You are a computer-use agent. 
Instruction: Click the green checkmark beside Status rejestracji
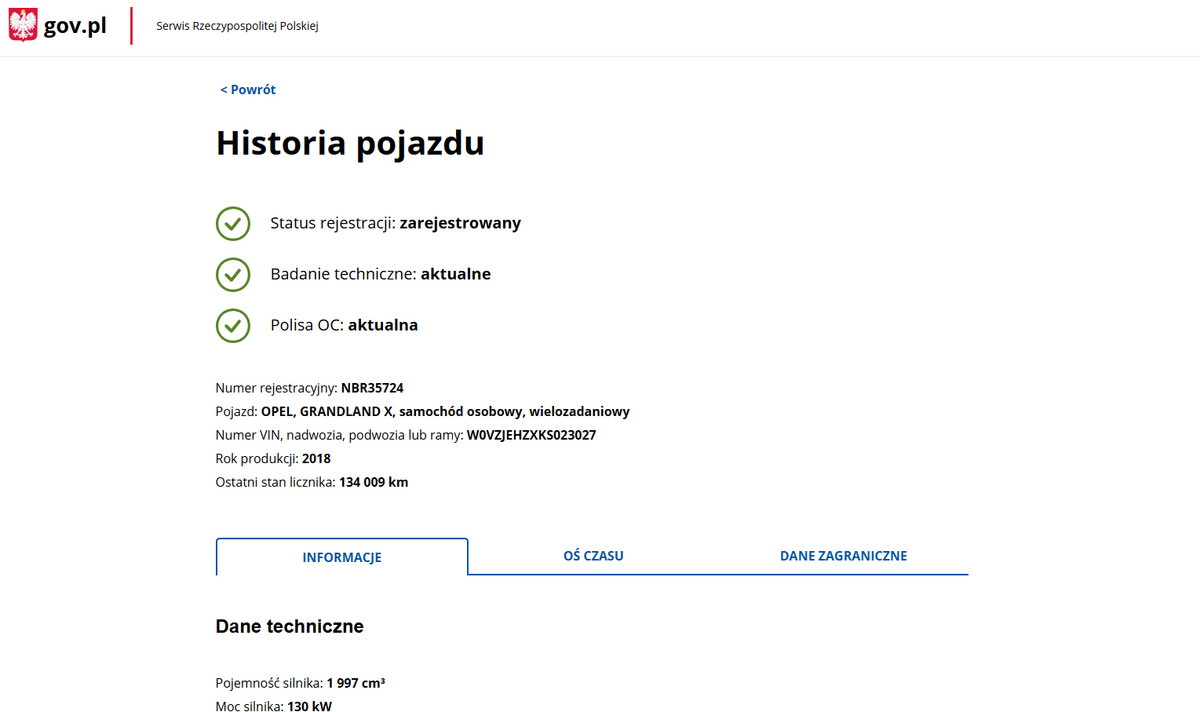[233, 223]
